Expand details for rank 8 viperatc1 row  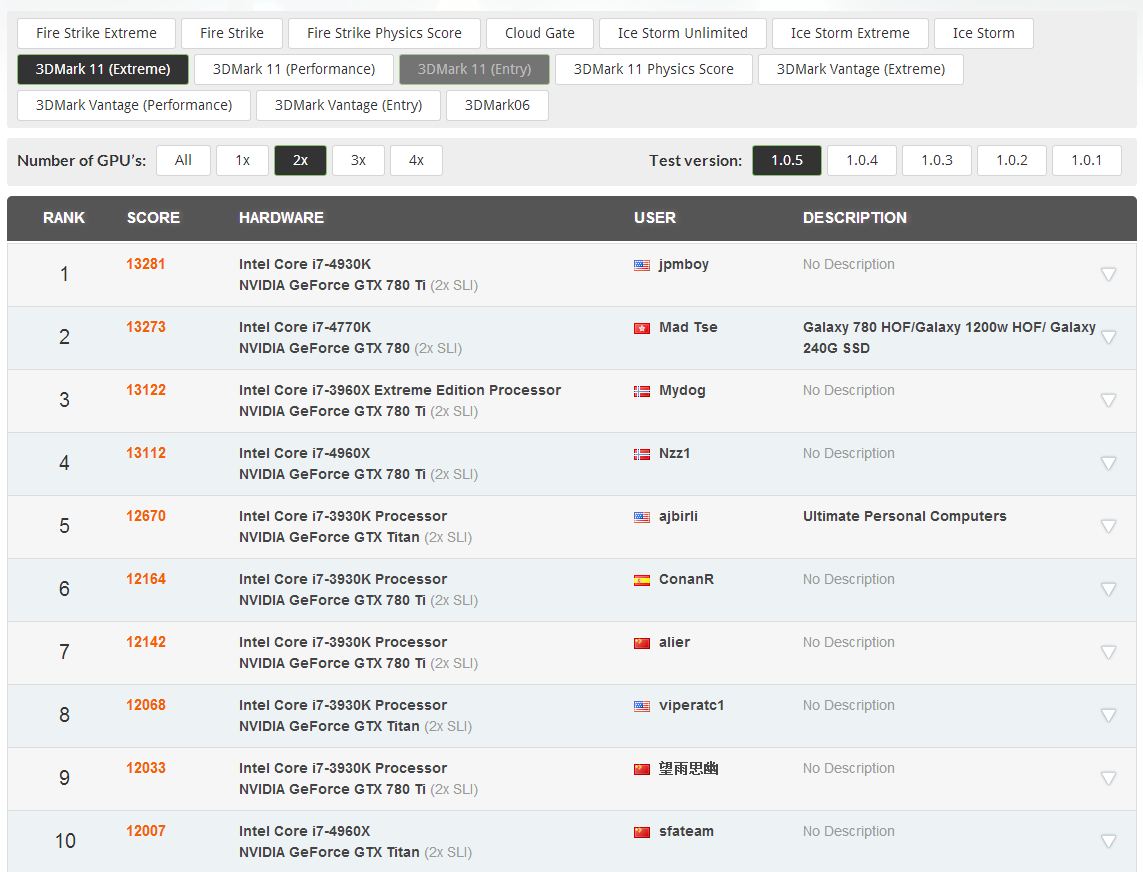1108,715
